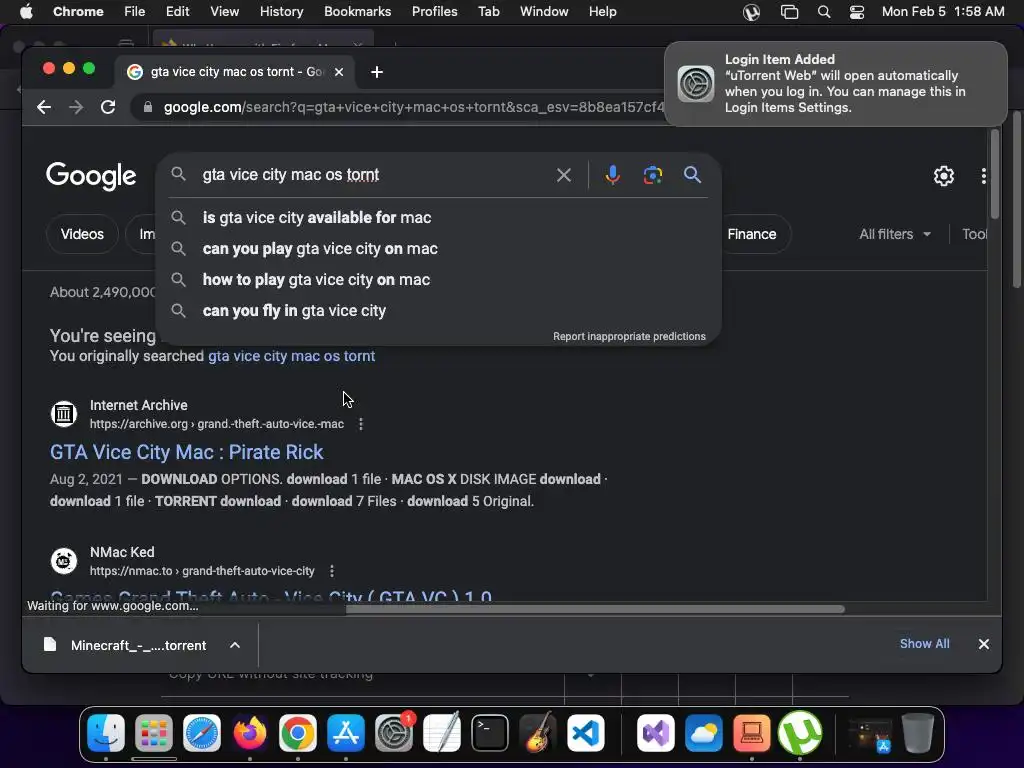Click inside the Google search input field
This screenshot has width=1024, height=768.
(x=372, y=175)
